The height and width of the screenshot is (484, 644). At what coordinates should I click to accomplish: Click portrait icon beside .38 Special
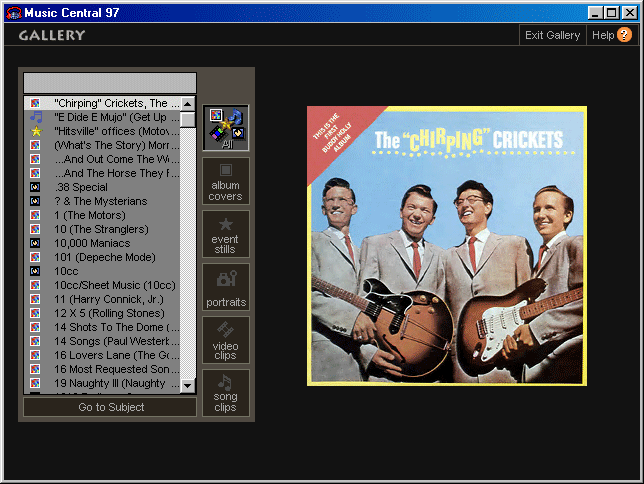35,187
